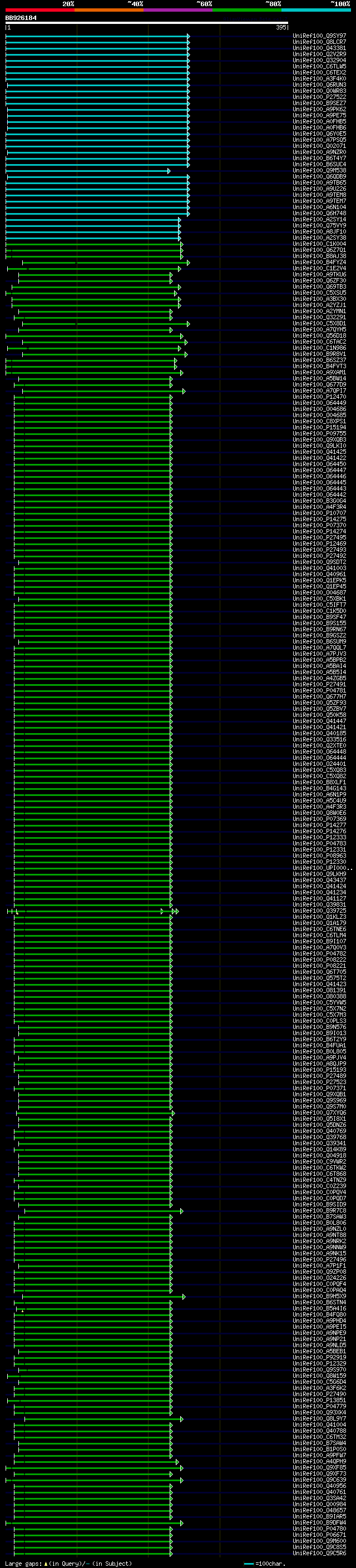Select the UniRef100_P08963 label
Screen dimensions: 356x1568
click(x=319, y=856)
